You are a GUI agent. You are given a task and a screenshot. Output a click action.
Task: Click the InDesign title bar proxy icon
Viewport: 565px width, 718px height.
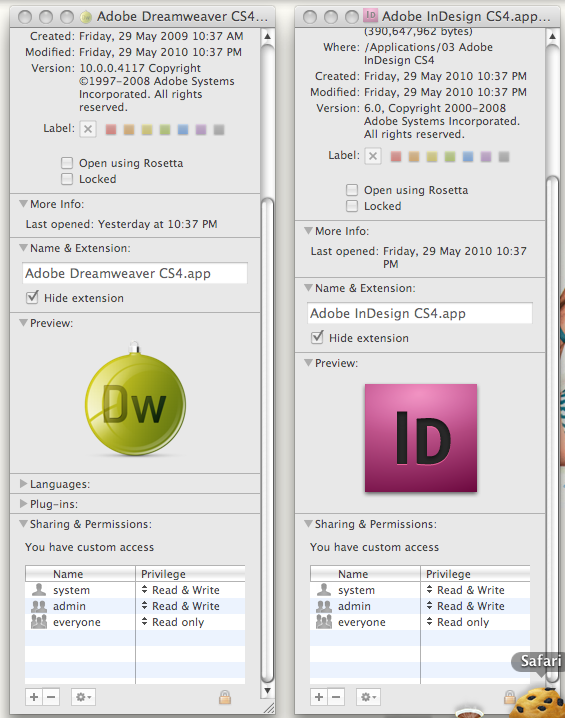point(370,16)
